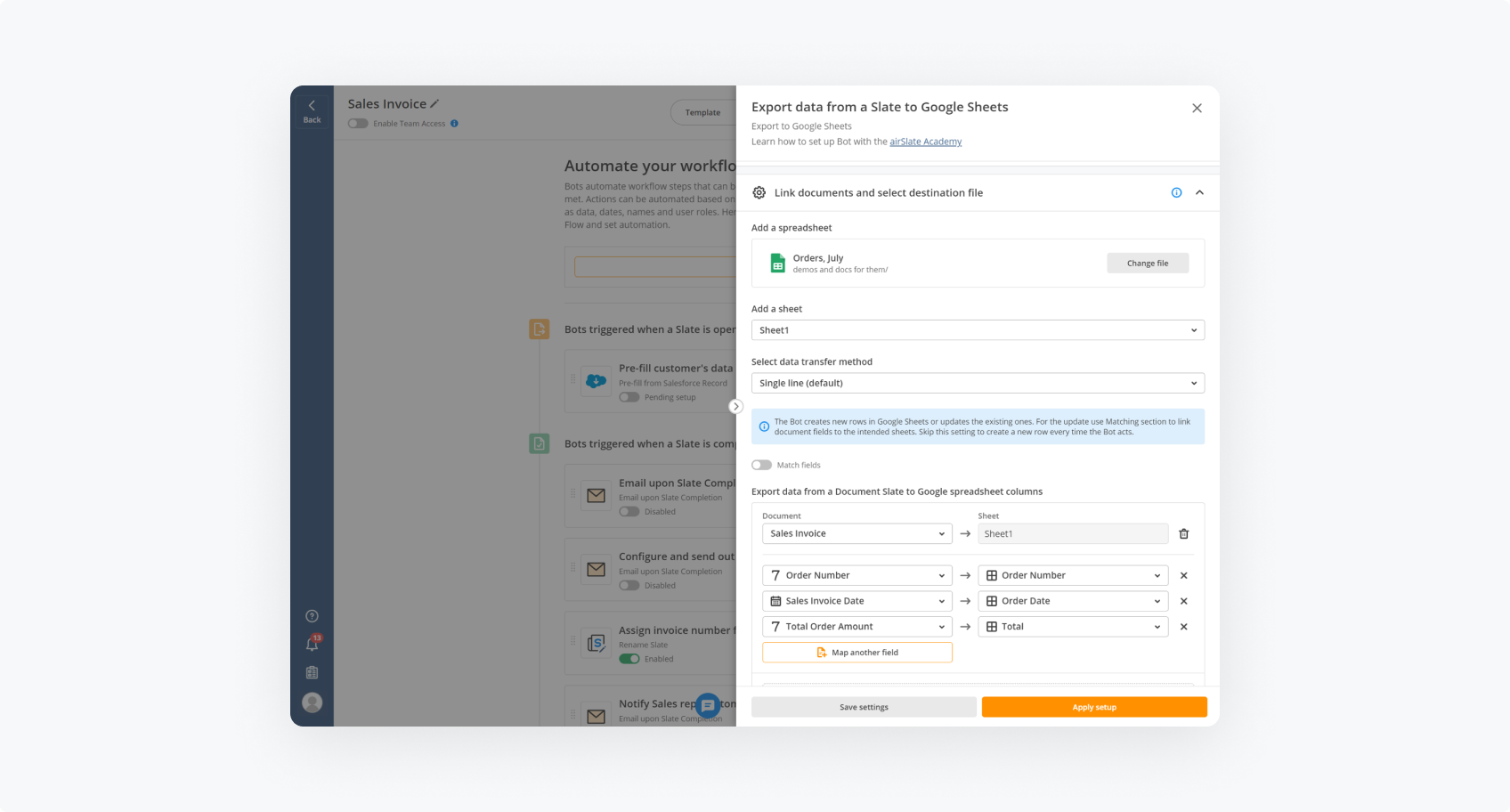Click the Template tab button

702,113
